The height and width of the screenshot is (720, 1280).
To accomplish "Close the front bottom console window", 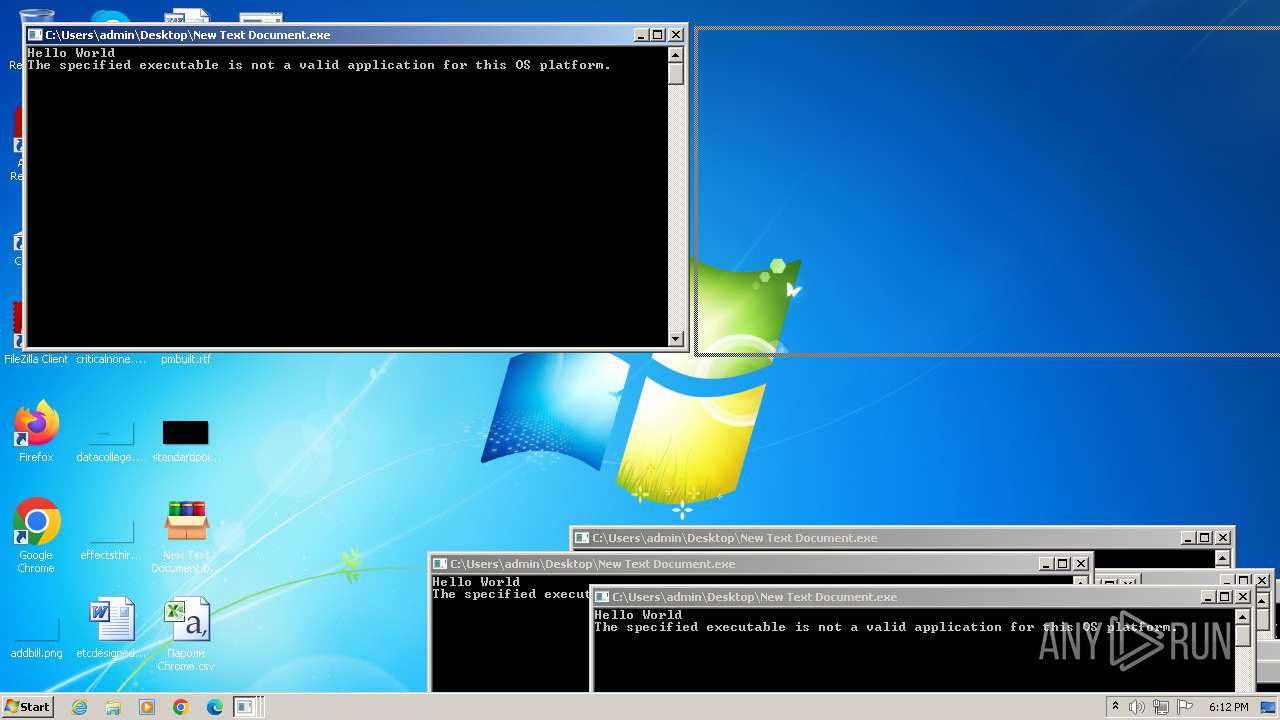I will [x=1243, y=597].
